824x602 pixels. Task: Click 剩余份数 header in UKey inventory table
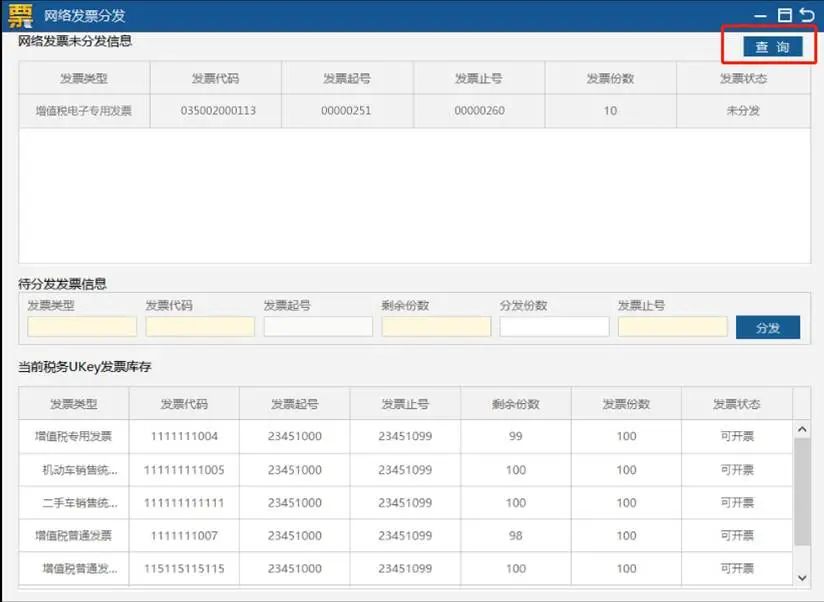(516, 404)
